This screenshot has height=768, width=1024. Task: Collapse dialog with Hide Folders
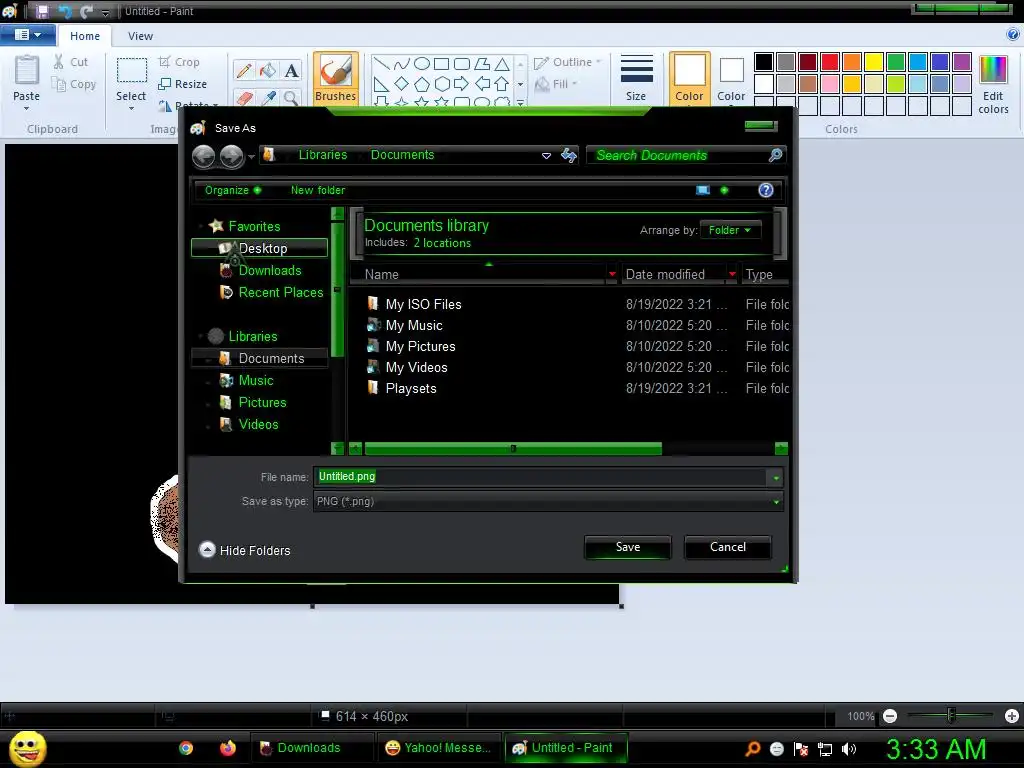[x=244, y=550]
